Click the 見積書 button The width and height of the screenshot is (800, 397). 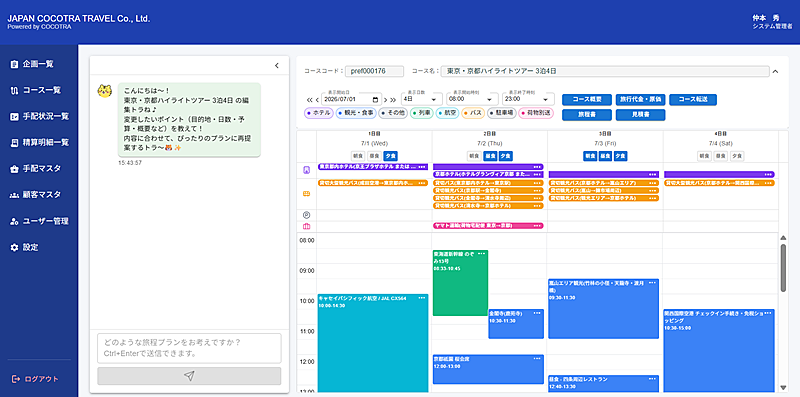(x=640, y=115)
